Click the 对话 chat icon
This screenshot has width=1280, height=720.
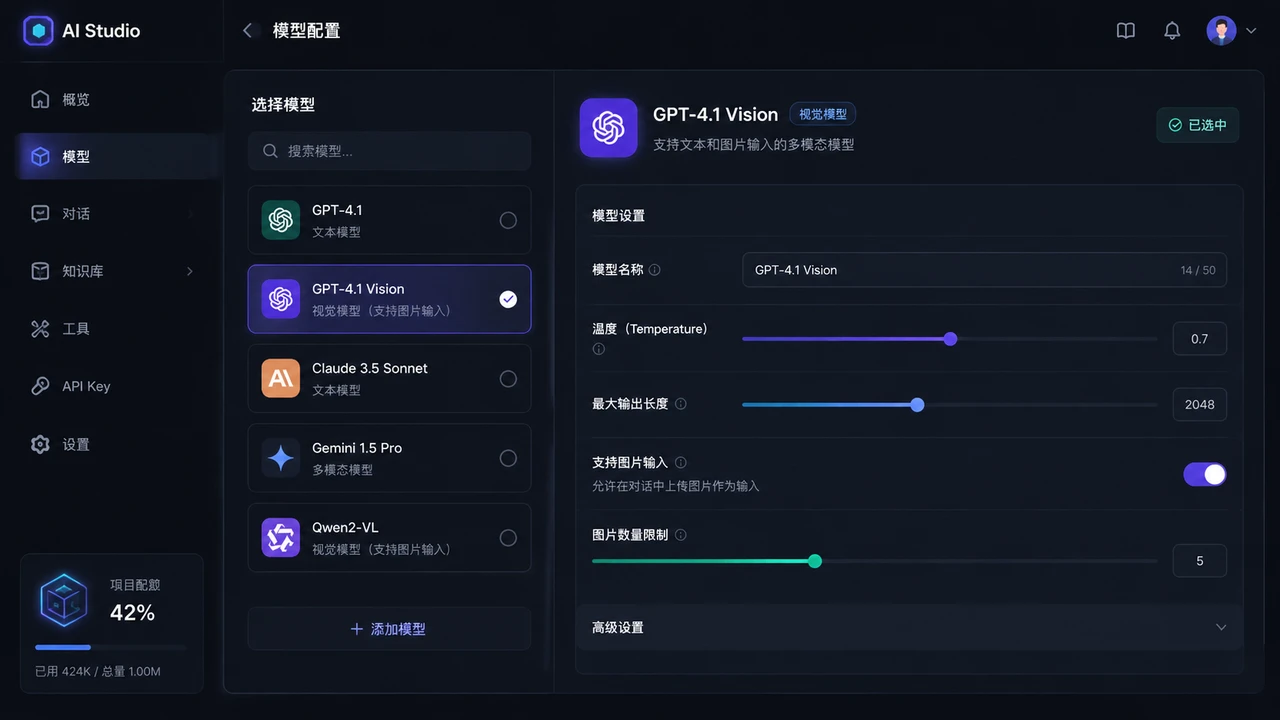(40, 213)
